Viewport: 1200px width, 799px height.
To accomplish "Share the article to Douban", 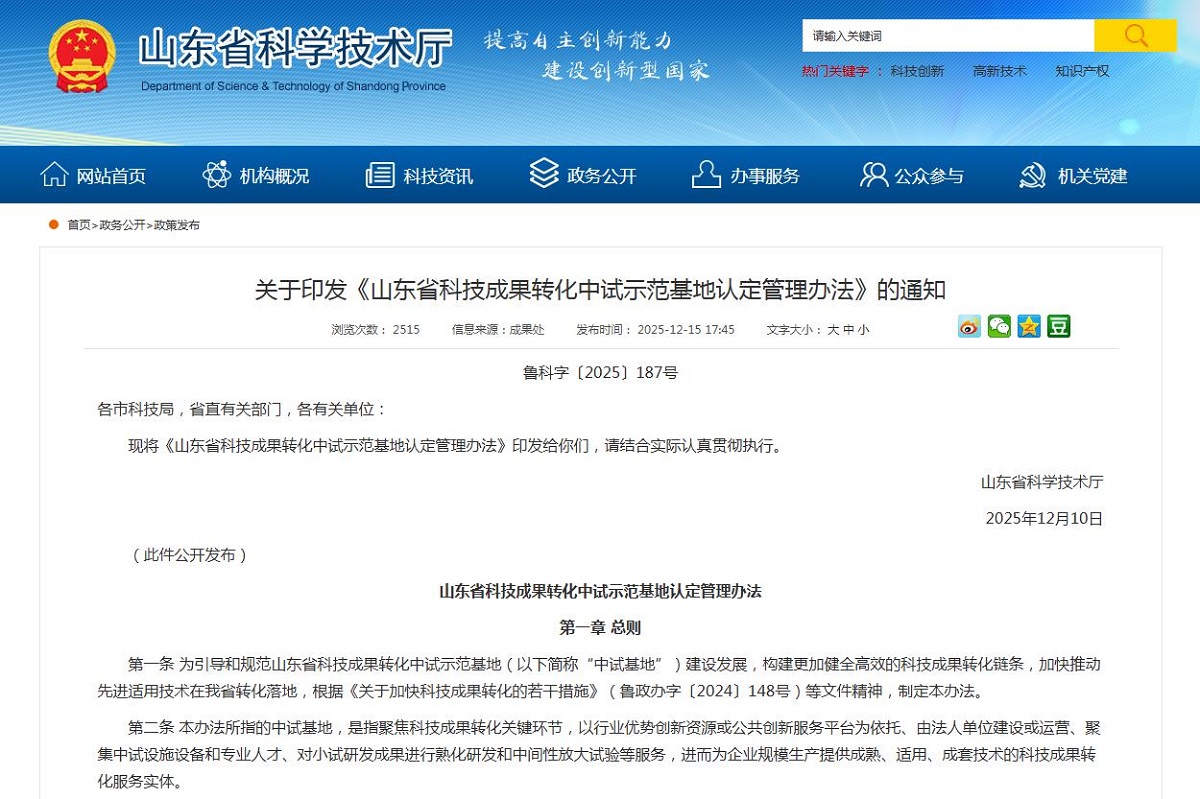I will (x=1057, y=326).
